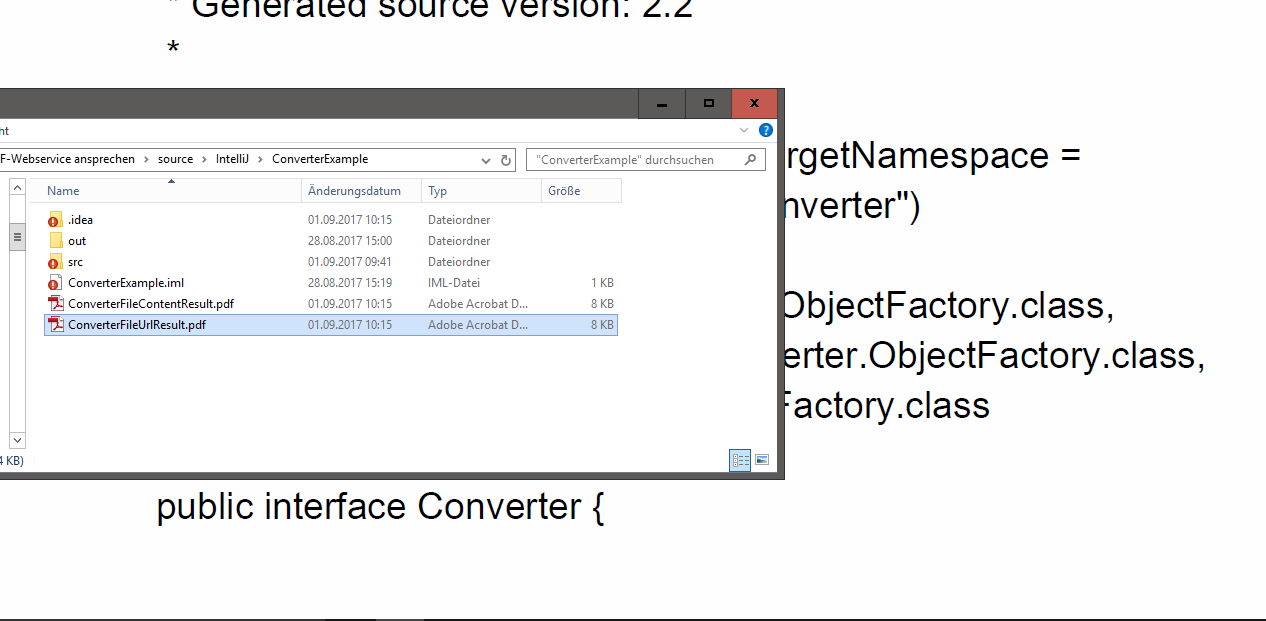The height and width of the screenshot is (621, 1266).
Task: Open the out folder
Action: [x=77, y=241]
